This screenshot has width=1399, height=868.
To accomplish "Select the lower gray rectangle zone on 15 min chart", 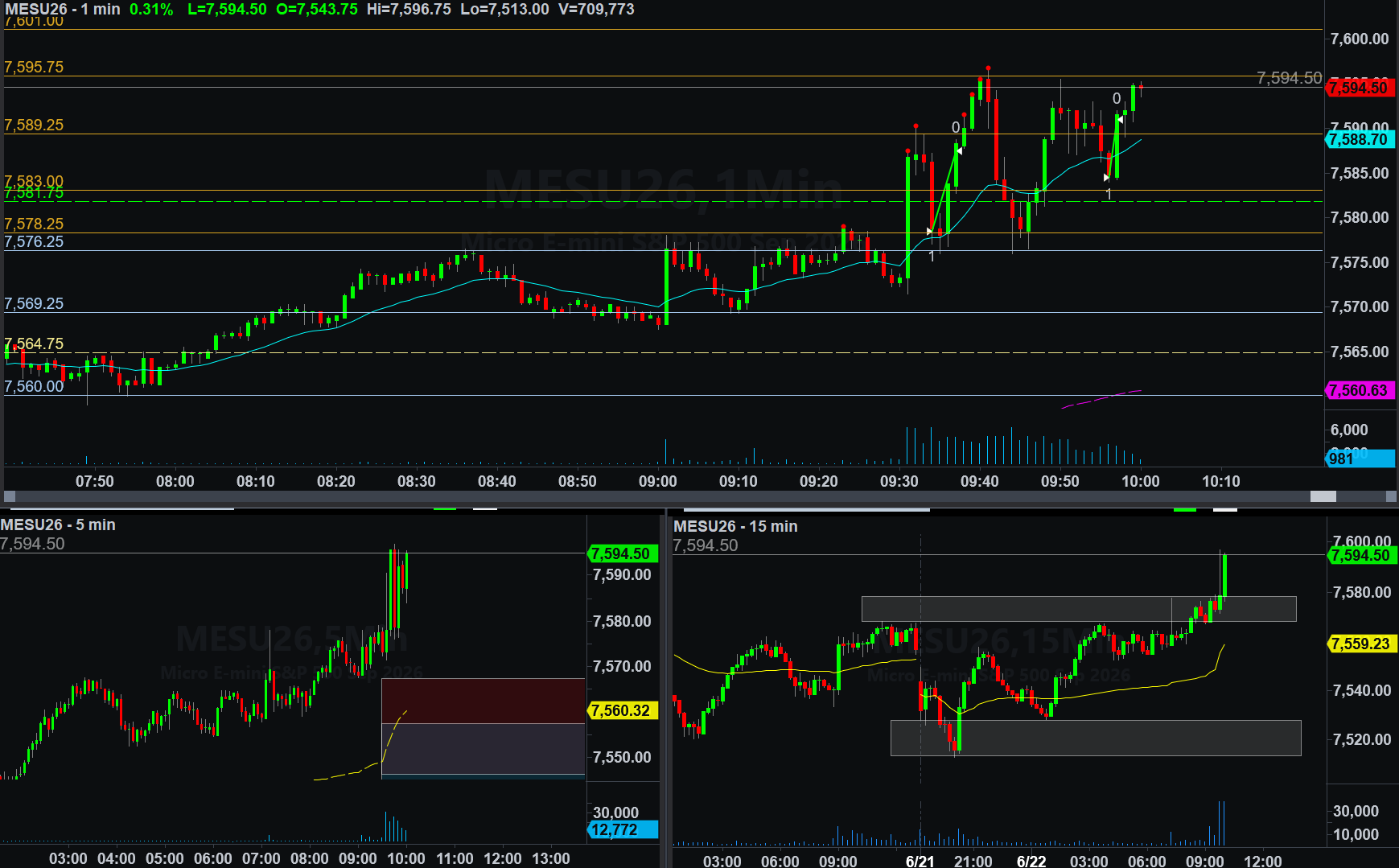I will [x=1096, y=738].
